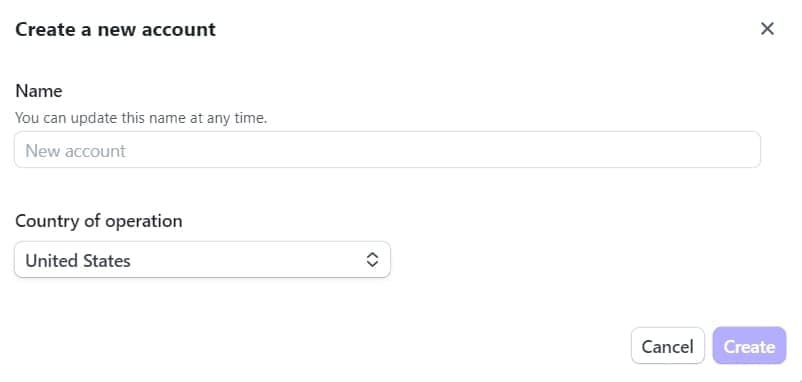Click the 'You can update this name' hint
This screenshot has height=382, width=802.
141,118
